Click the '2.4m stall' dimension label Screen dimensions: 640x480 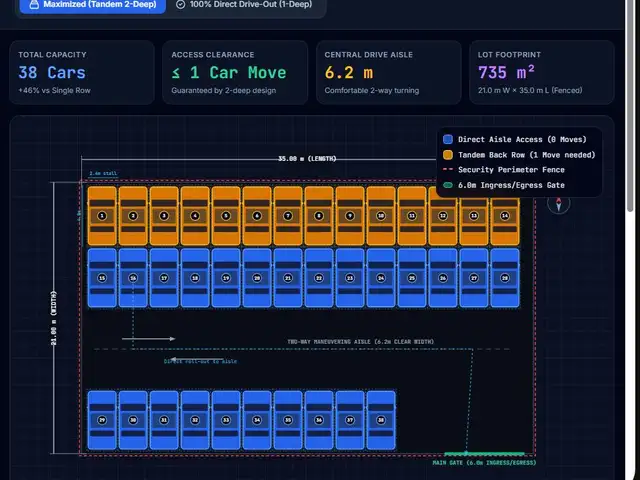[x=103, y=173]
